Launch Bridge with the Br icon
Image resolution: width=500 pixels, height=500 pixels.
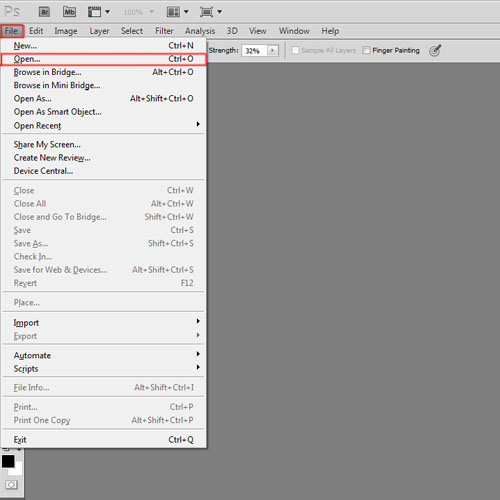point(44,12)
